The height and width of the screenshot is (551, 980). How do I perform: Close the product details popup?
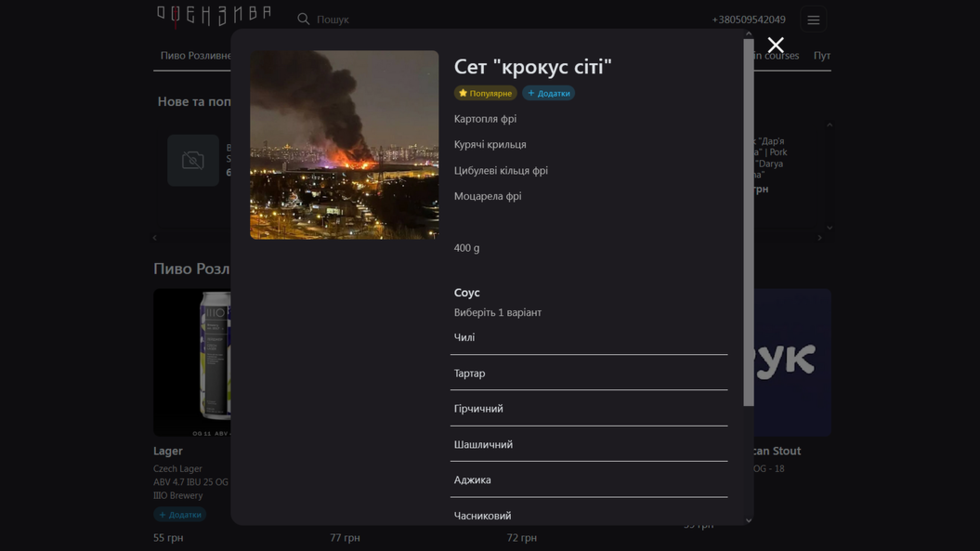click(775, 45)
